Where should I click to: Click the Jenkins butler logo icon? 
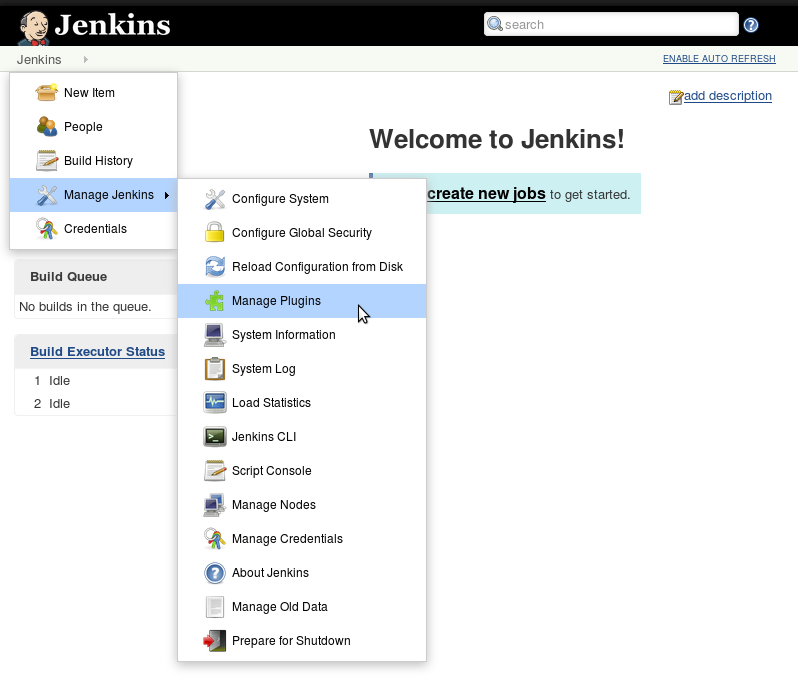[x=34, y=27]
